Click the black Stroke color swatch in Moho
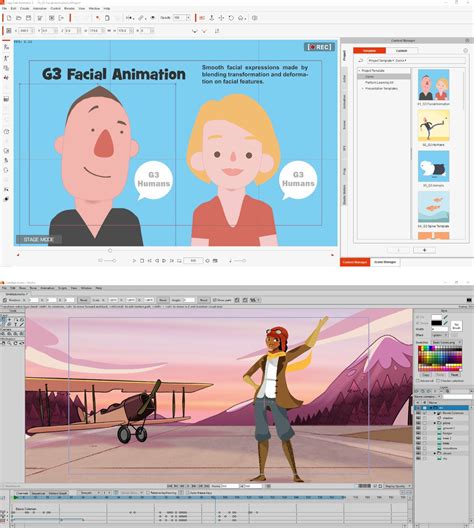This screenshot has height=528, width=474. point(436,323)
